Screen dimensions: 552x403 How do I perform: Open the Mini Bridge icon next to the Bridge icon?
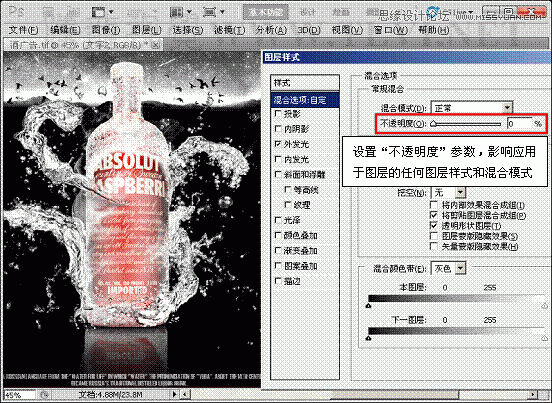pyautogui.click(x=73, y=12)
